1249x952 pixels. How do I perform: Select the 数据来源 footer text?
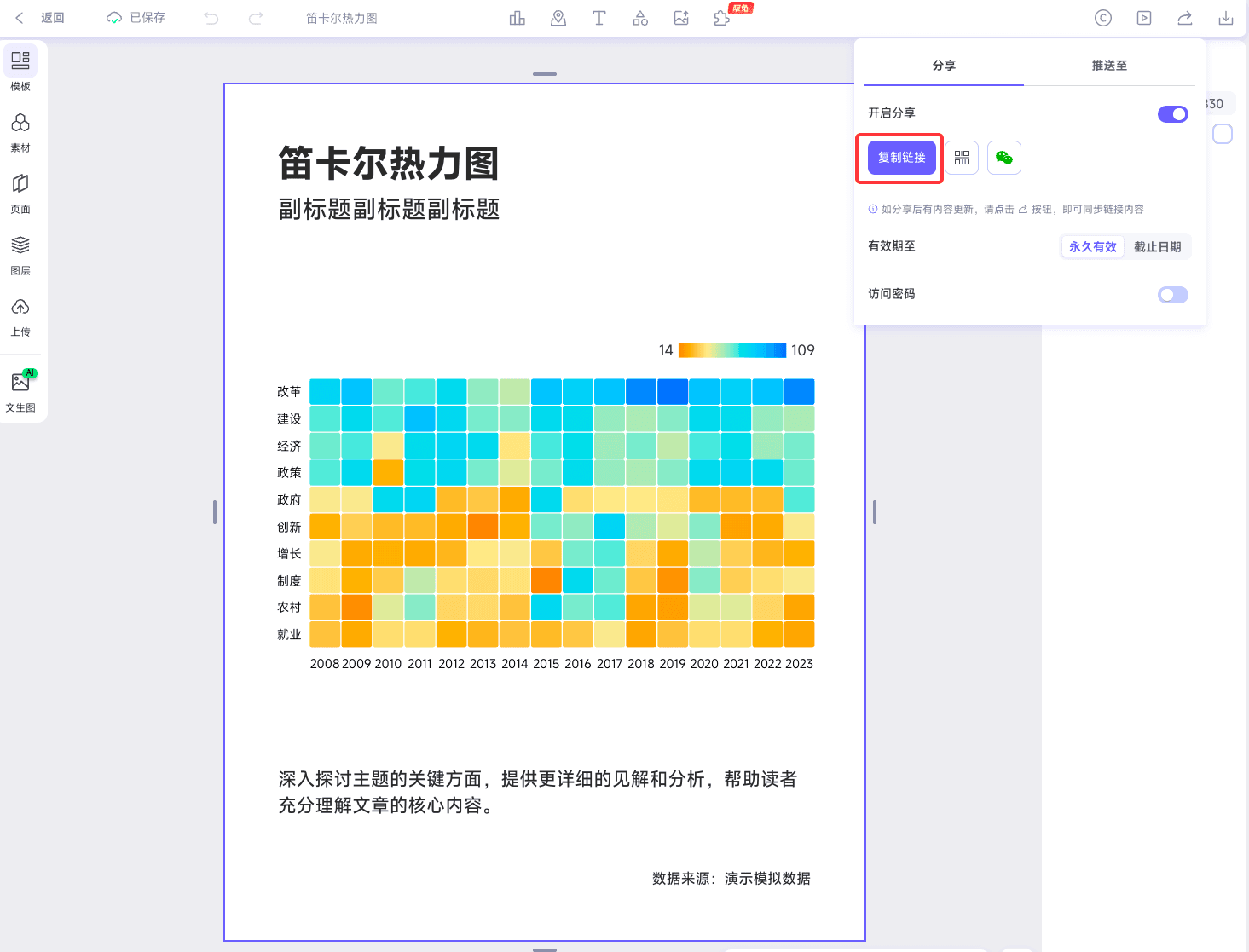[731, 879]
